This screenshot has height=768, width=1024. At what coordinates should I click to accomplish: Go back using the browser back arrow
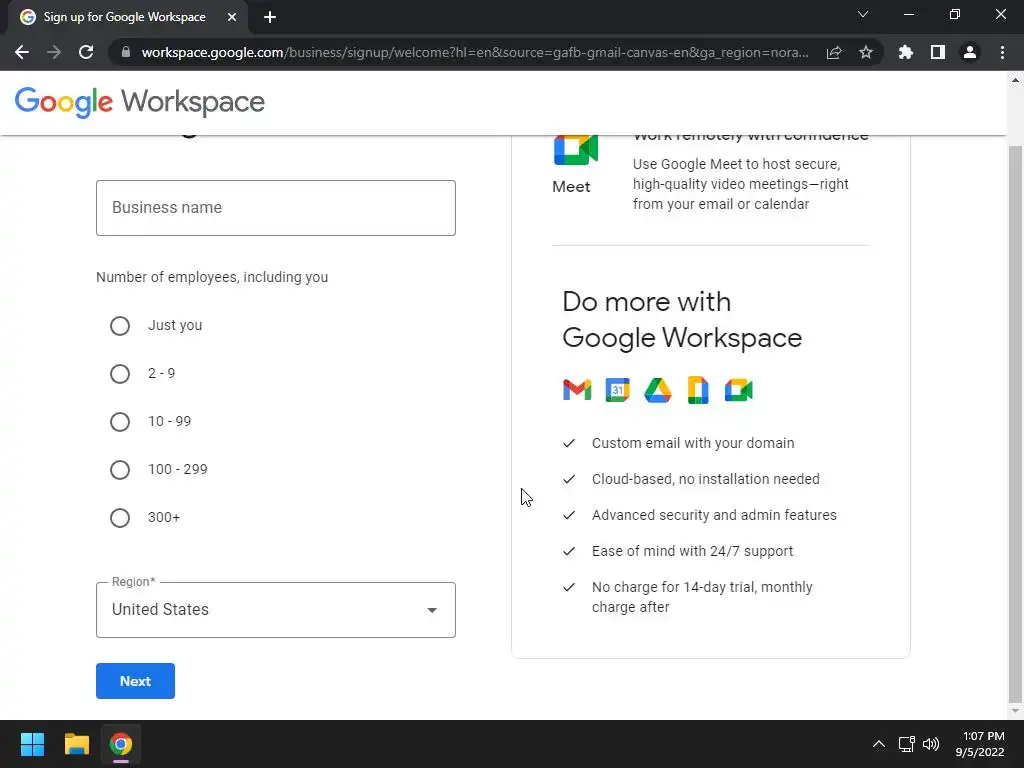[22, 52]
